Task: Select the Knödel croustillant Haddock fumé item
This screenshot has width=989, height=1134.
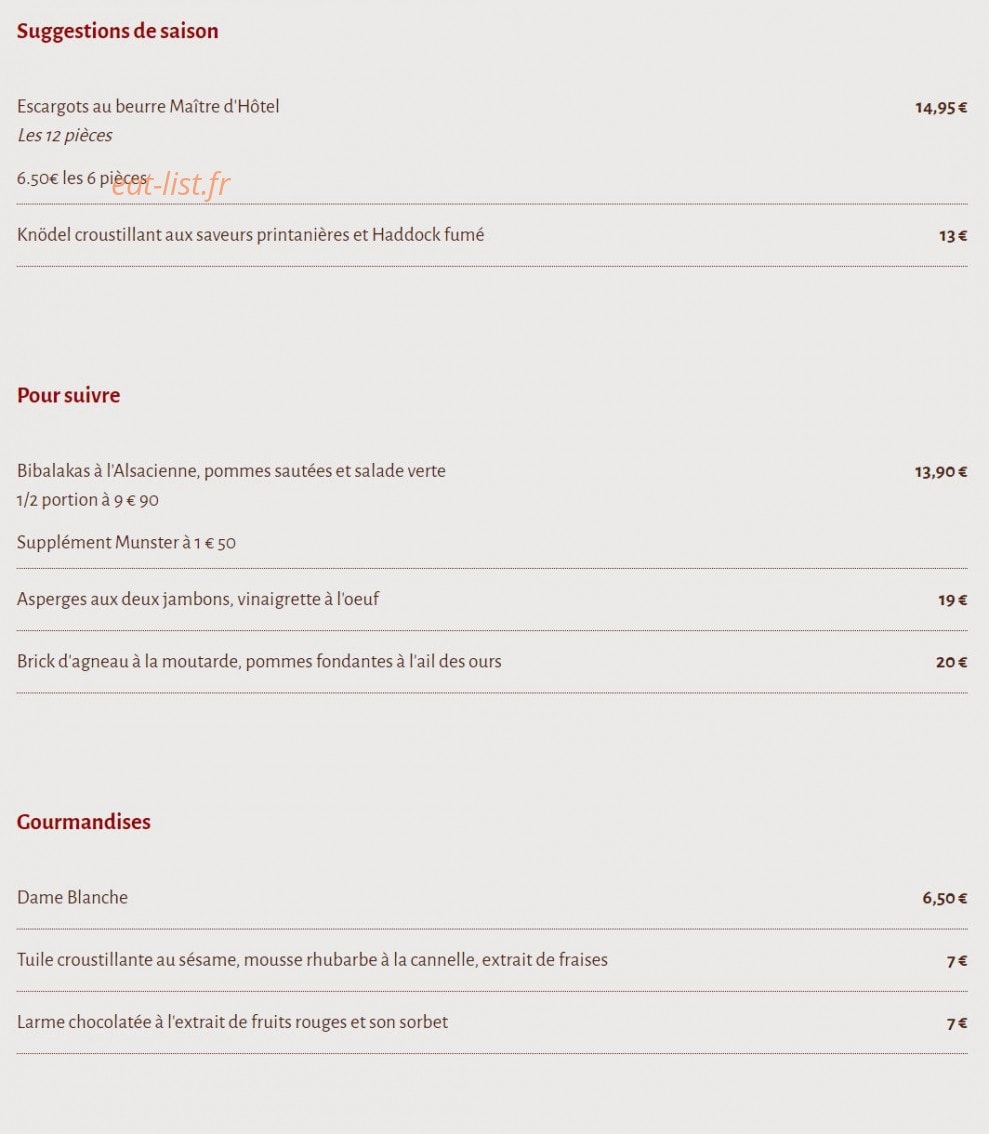Action: [x=250, y=234]
